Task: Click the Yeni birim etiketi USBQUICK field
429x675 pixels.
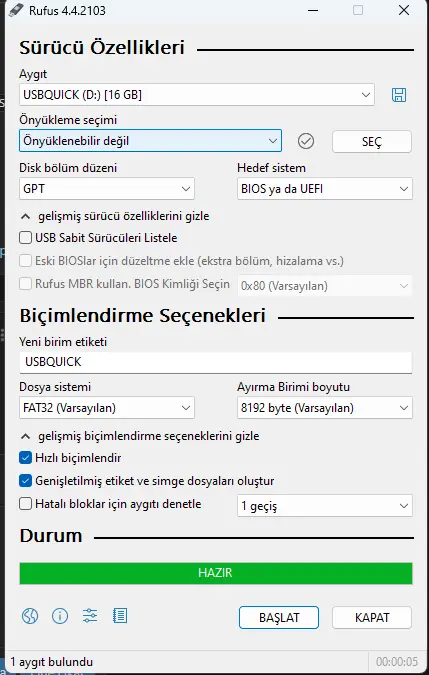Action: tap(216, 362)
